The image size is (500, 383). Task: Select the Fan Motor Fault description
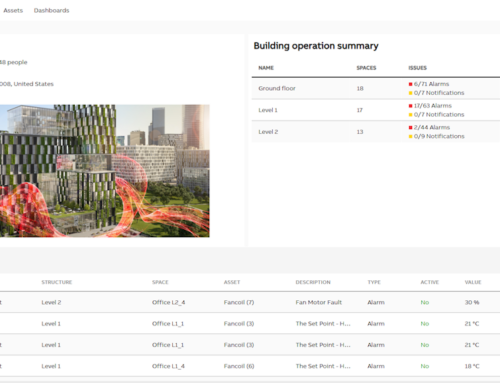(319, 302)
